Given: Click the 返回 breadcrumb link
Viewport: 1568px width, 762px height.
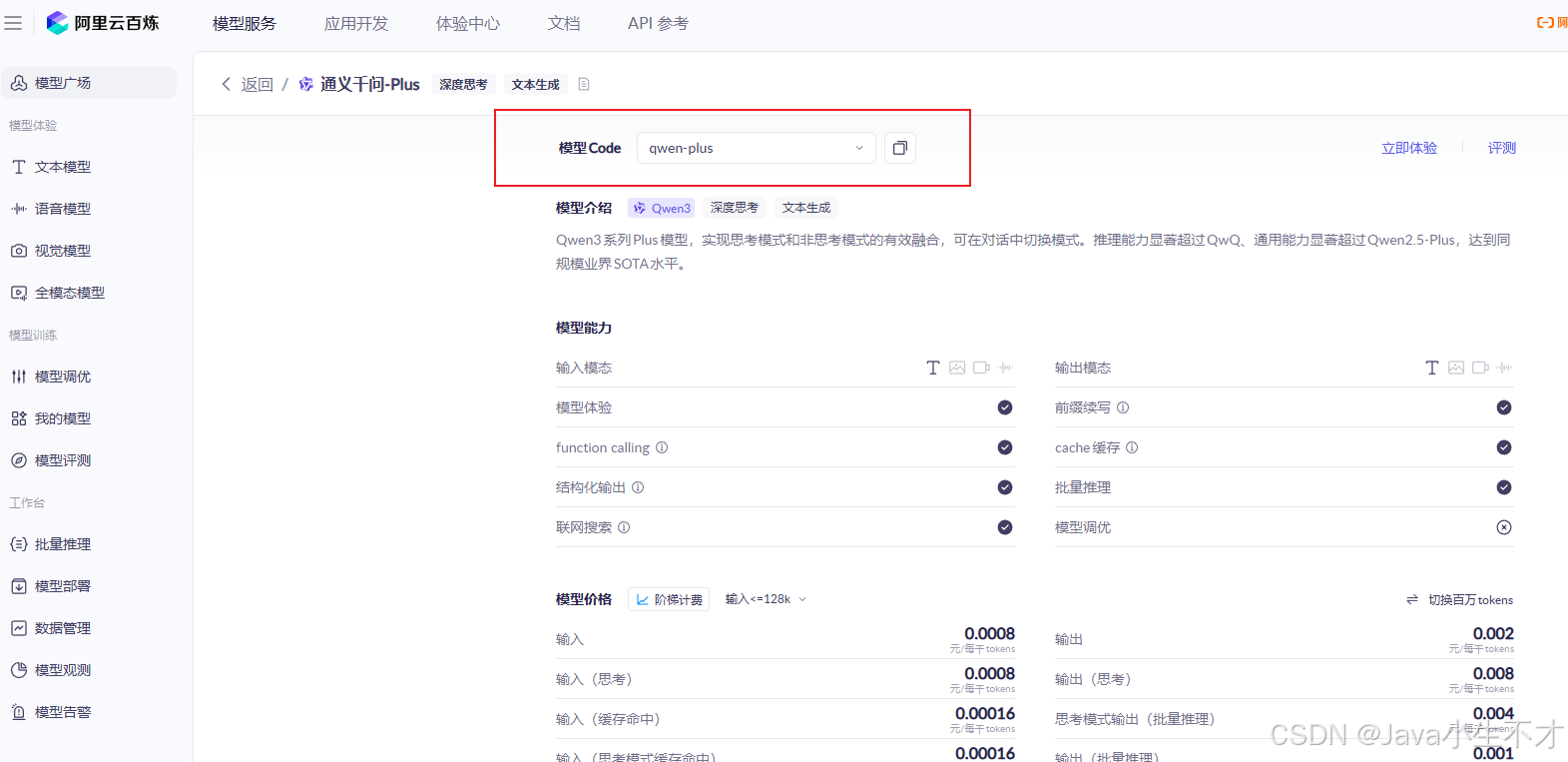Looking at the screenshot, I should pyautogui.click(x=257, y=84).
